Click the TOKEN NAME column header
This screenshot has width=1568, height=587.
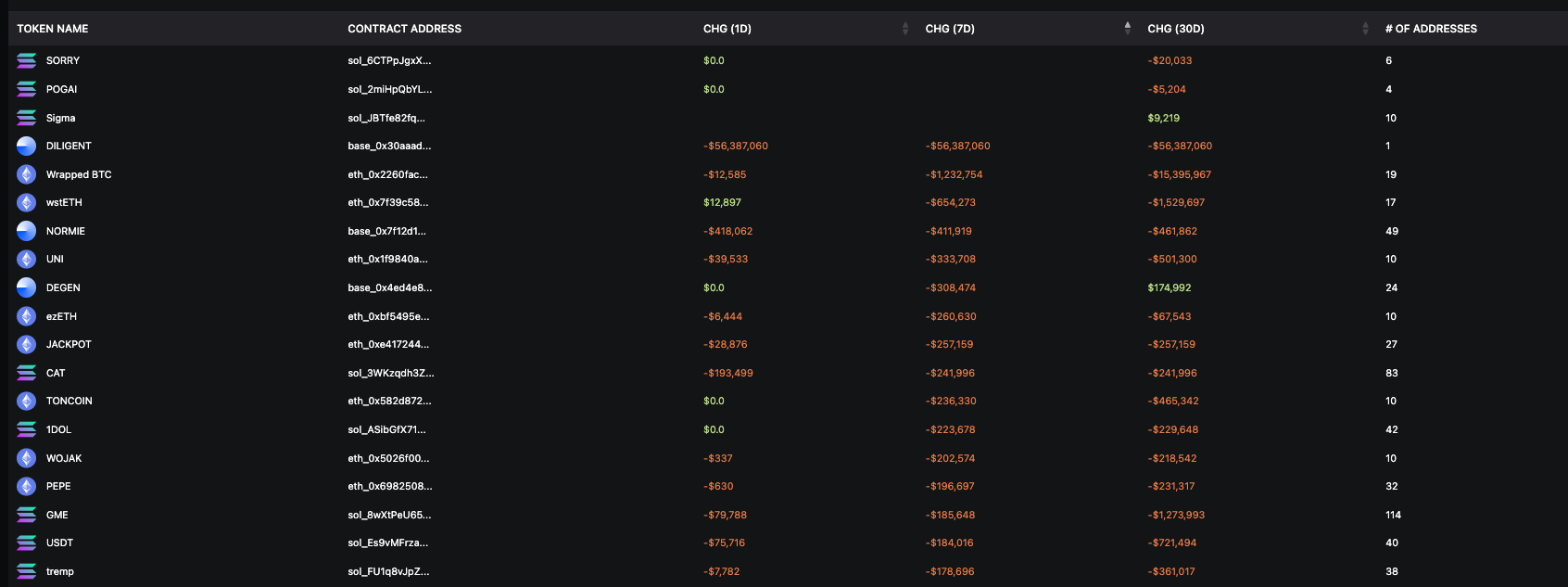tap(53, 29)
